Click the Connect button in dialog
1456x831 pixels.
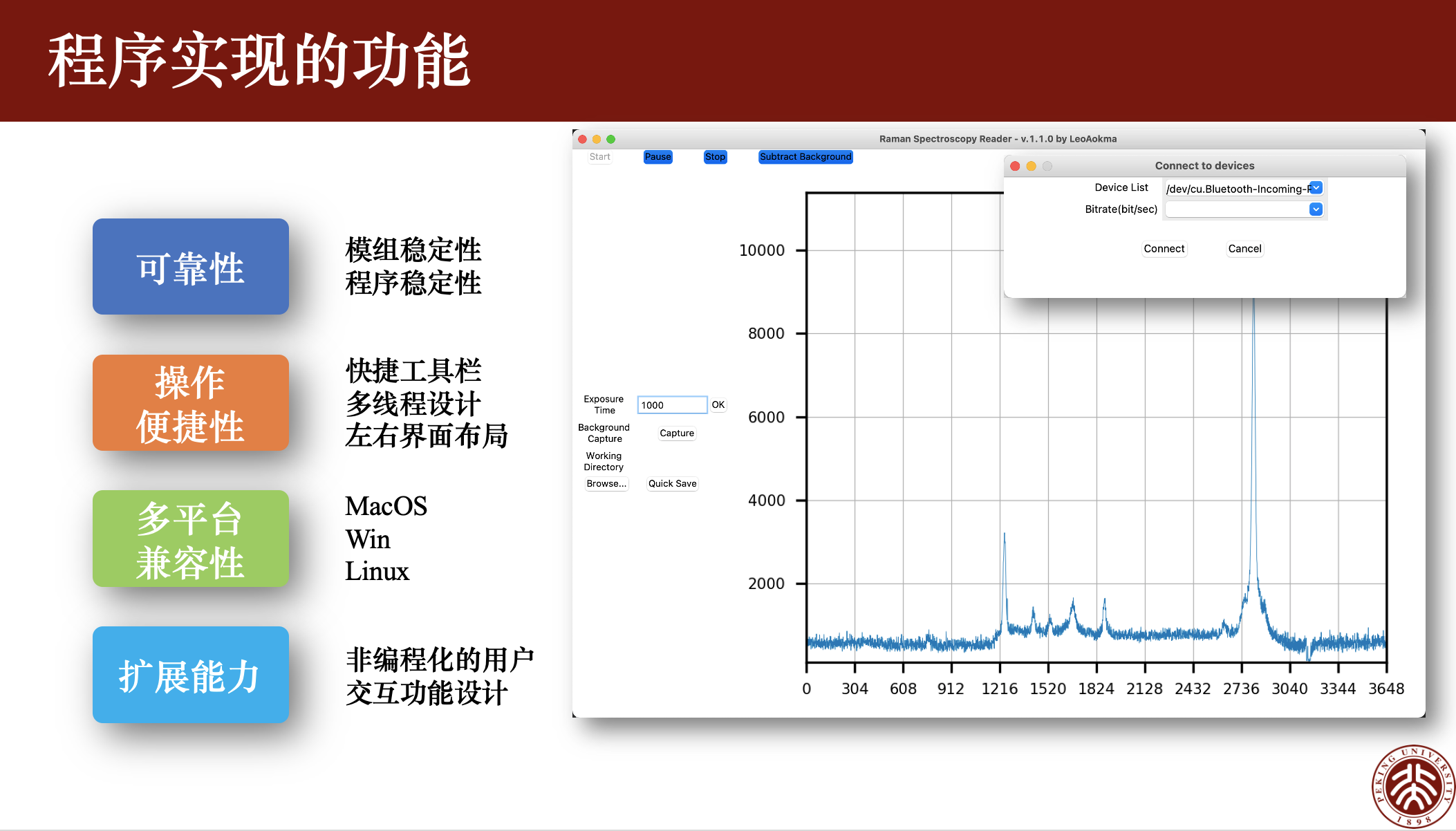point(1164,249)
